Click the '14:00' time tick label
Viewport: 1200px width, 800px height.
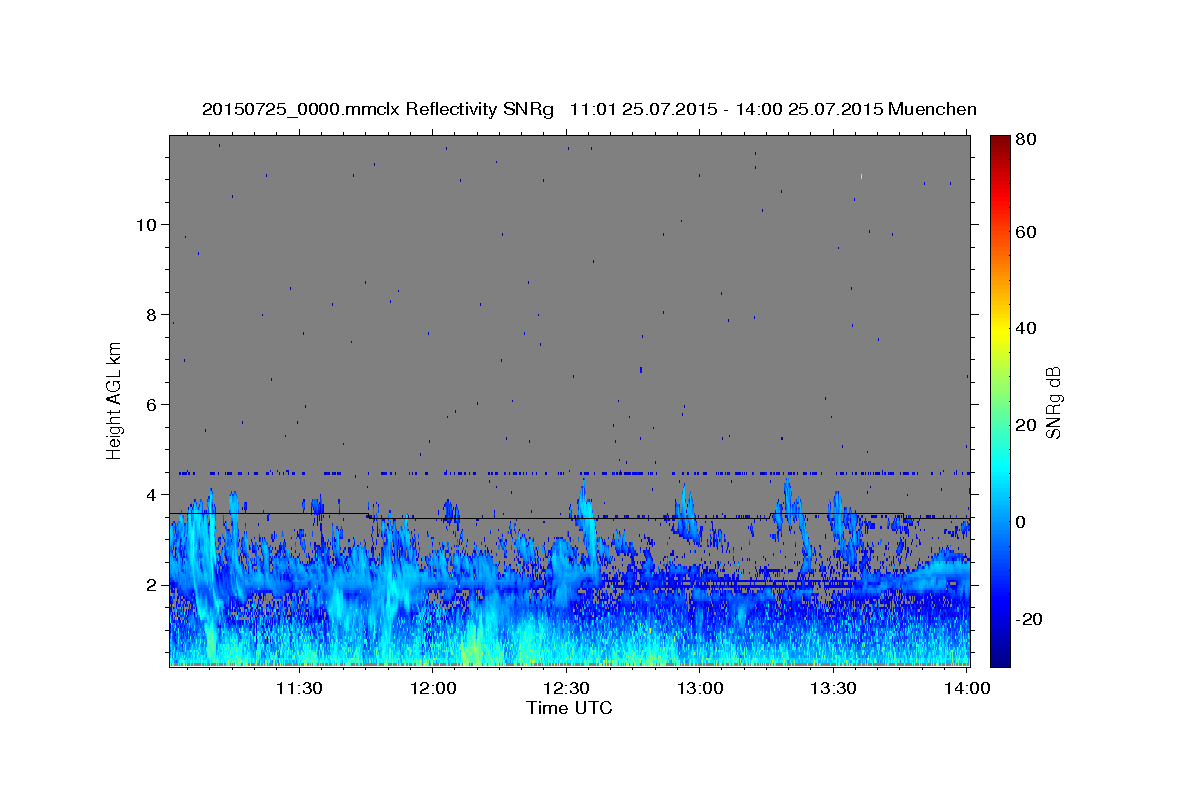(967, 688)
